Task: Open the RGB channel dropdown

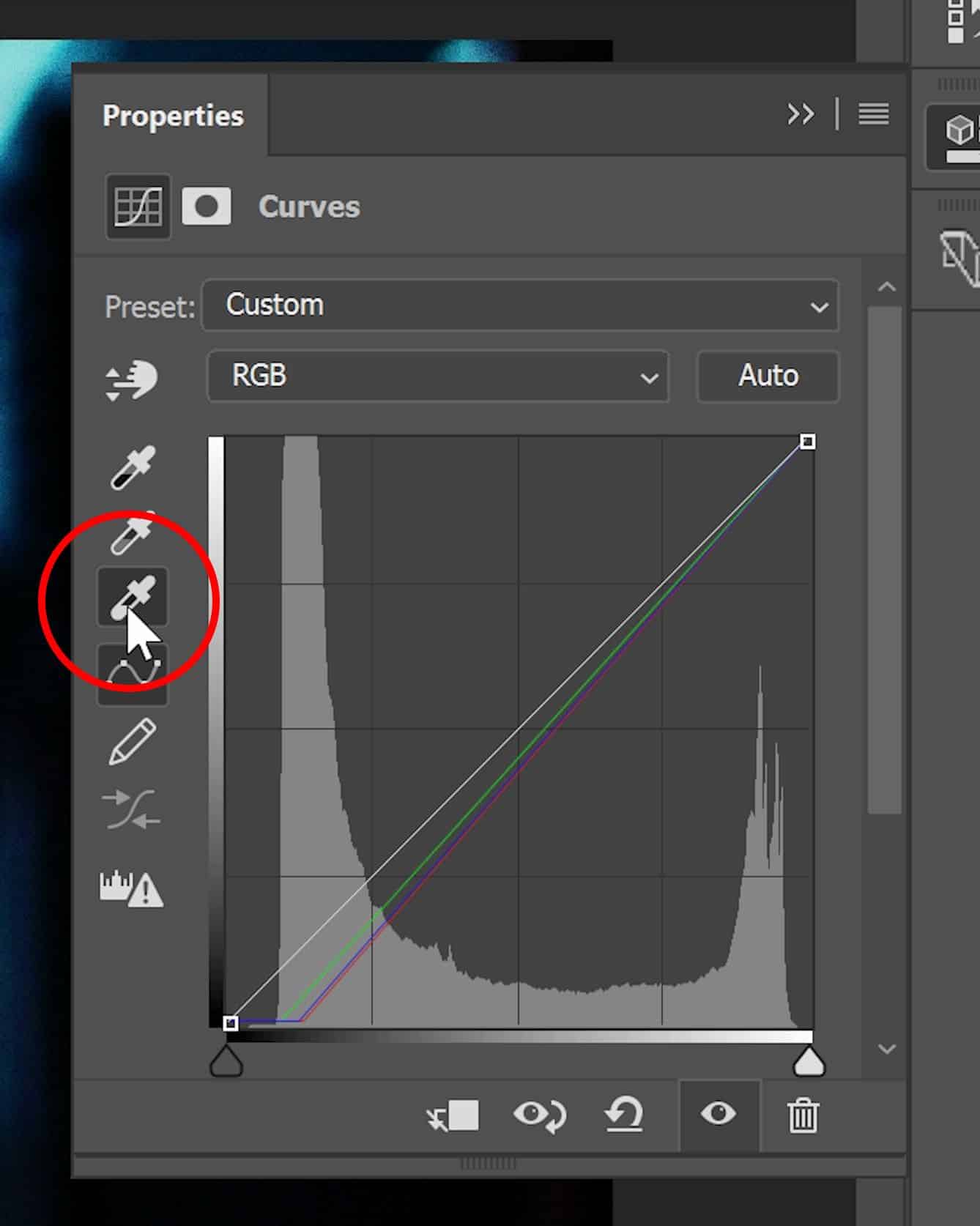Action: [x=439, y=376]
